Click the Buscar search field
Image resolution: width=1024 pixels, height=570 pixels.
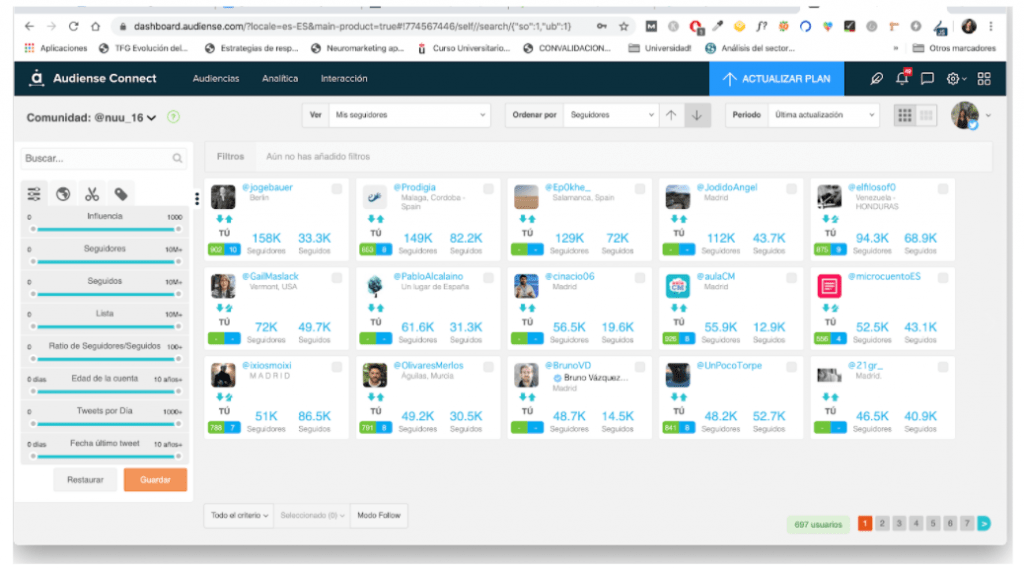tap(104, 158)
